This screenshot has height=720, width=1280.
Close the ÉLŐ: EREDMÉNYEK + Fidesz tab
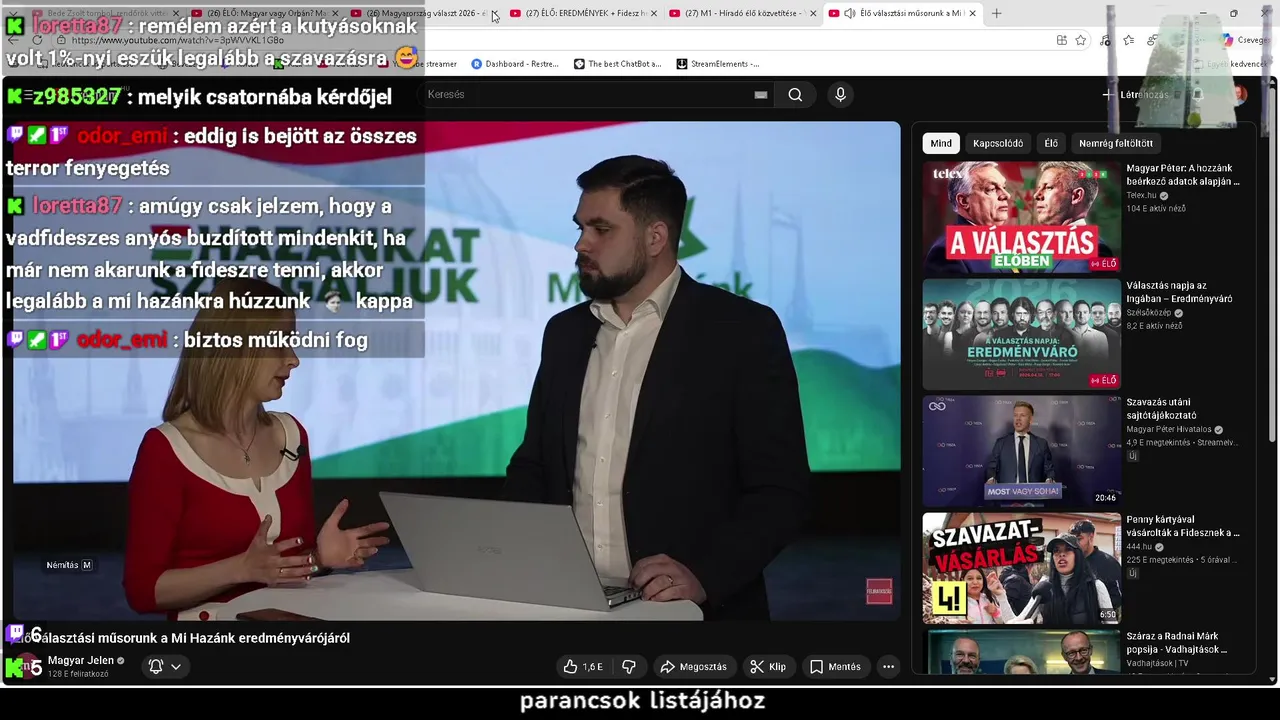coord(654,13)
